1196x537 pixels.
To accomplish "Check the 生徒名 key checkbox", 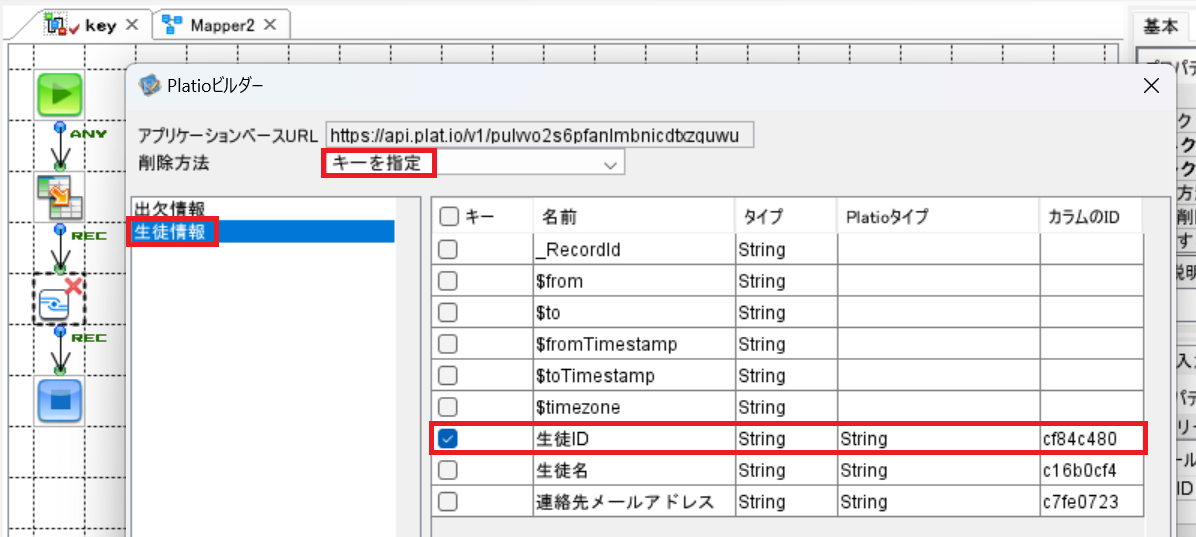I will point(448,471).
